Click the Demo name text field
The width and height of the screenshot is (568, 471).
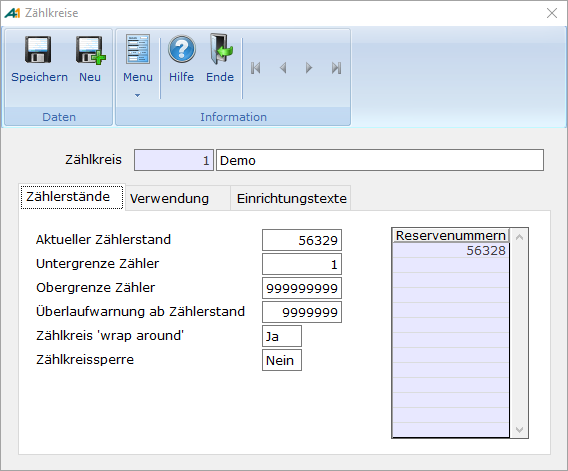[x=380, y=160]
